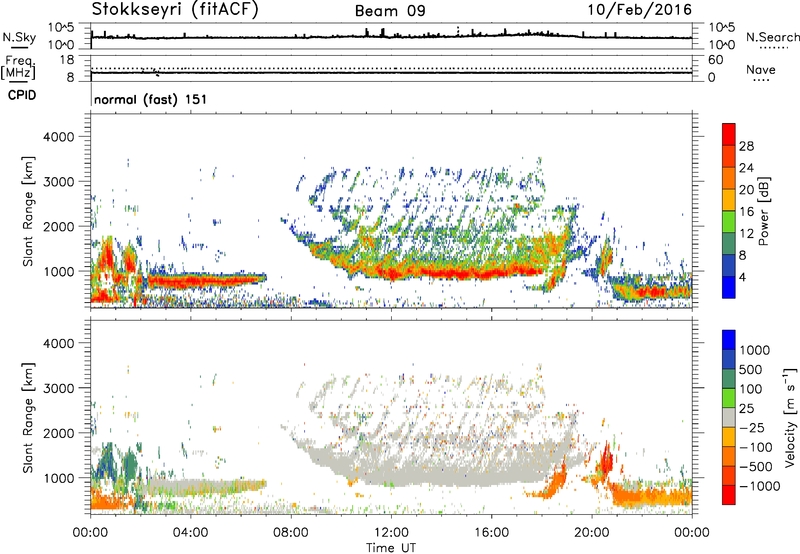Click the 'Beam 09' label
The height and width of the screenshot is (554, 800).
pyautogui.click(x=390, y=11)
